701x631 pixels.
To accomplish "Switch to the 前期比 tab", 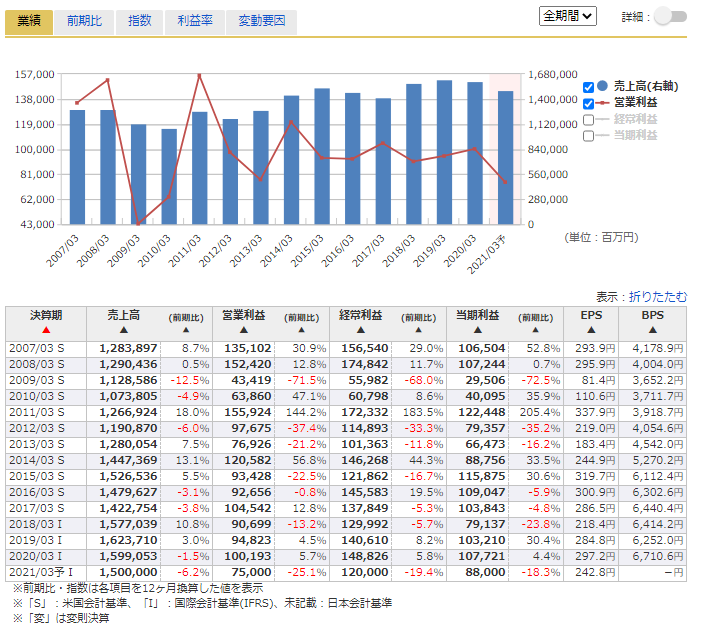I will pos(84,21).
